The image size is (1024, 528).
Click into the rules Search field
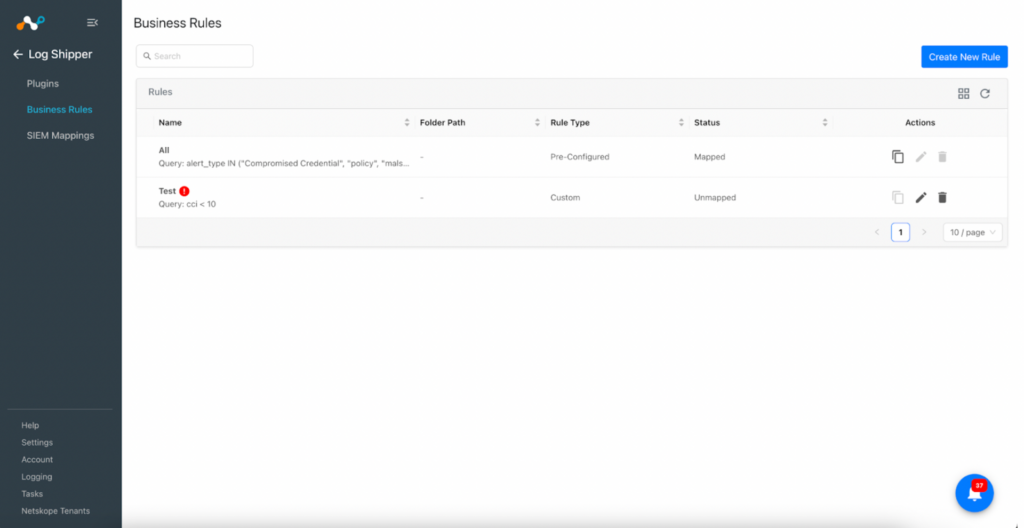pyautogui.click(x=195, y=56)
